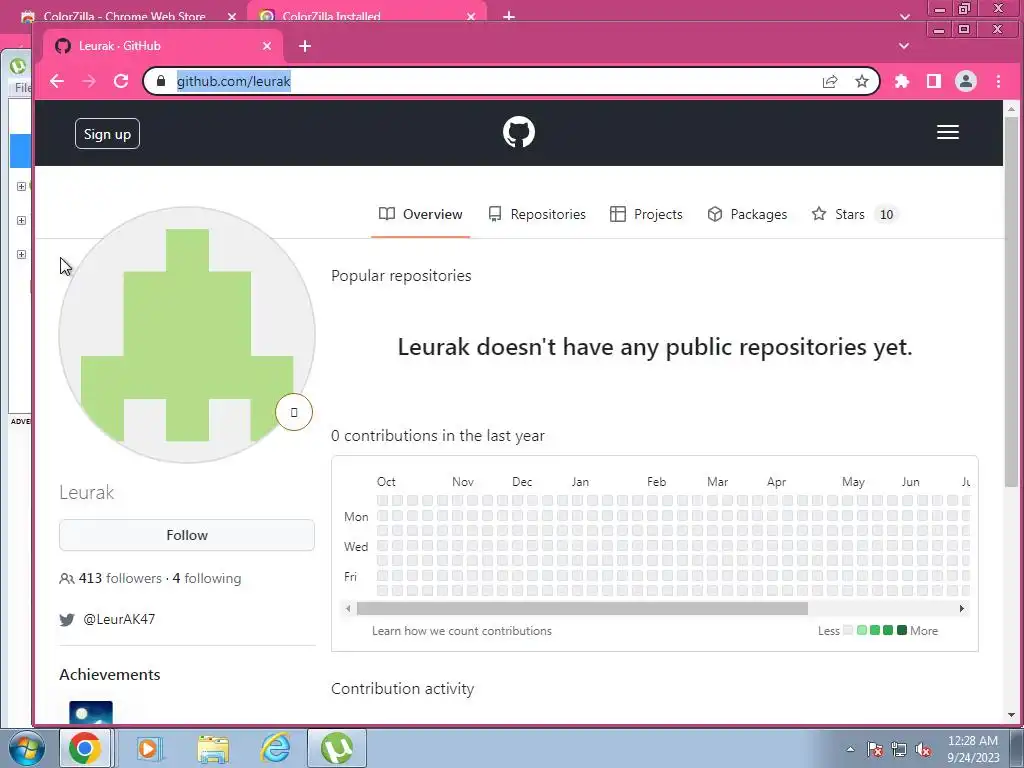
Task: Expand the third tree node in uTorrent sidebar
Action: tap(21, 254)
